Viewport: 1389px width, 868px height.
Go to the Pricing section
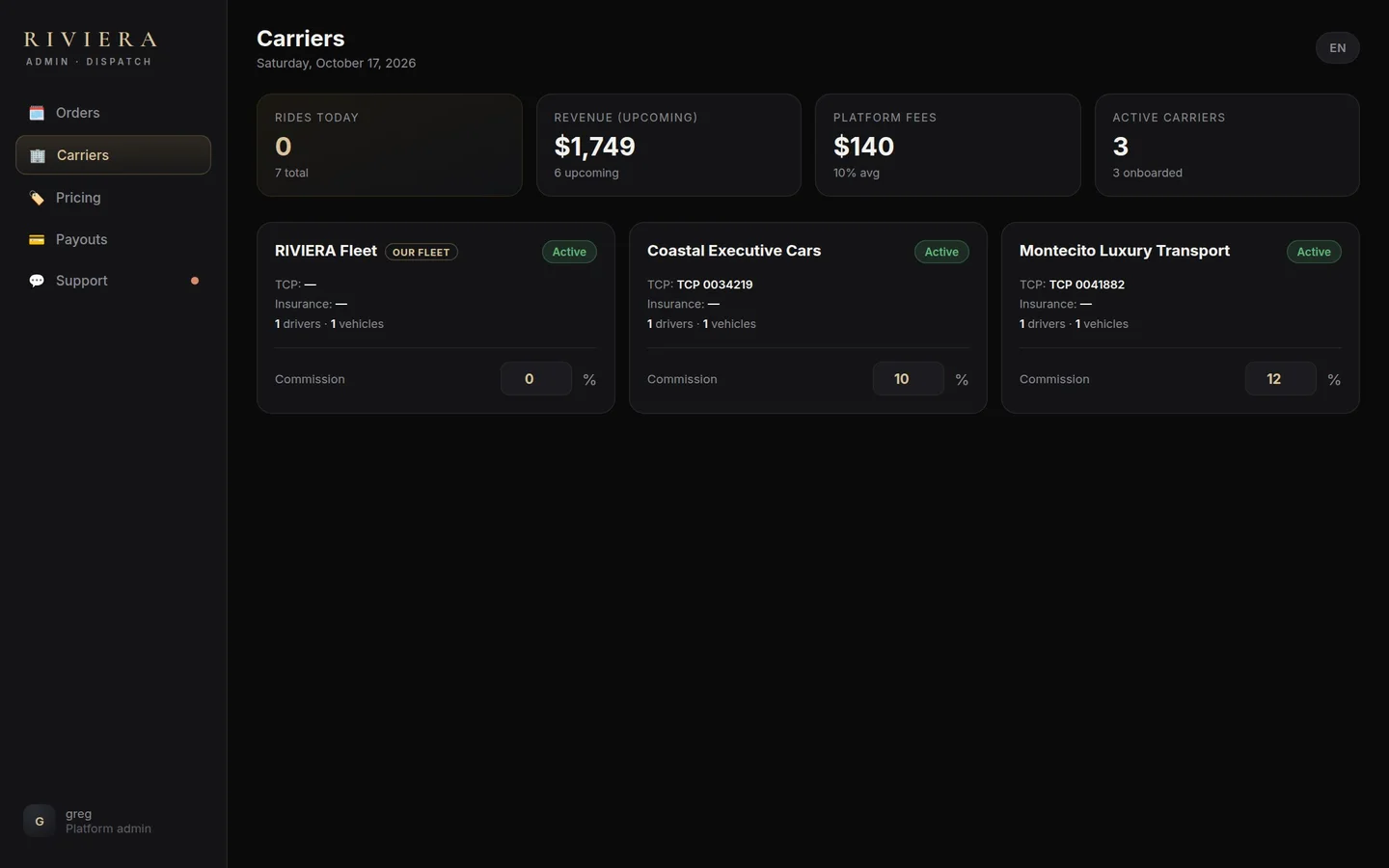113,198
